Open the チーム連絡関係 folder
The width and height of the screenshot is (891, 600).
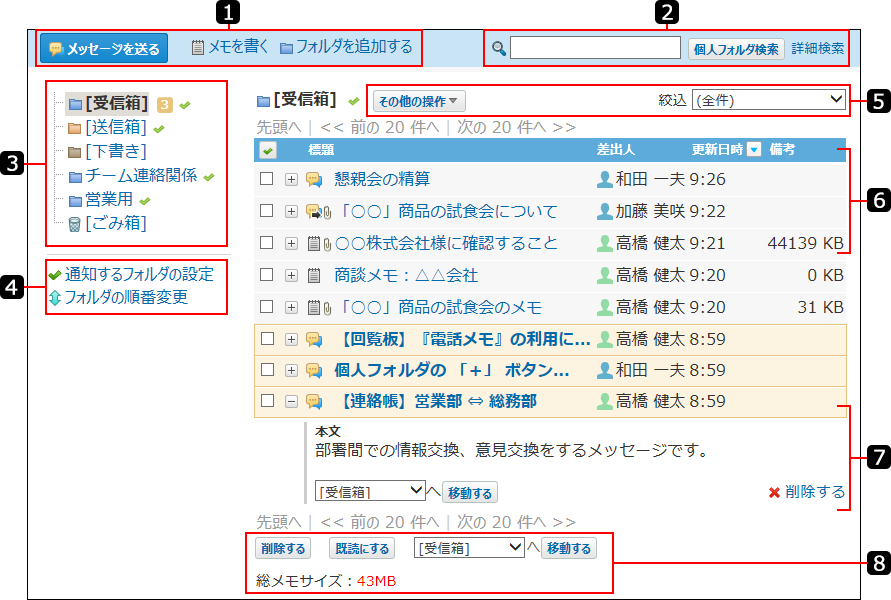pos(141,176)
